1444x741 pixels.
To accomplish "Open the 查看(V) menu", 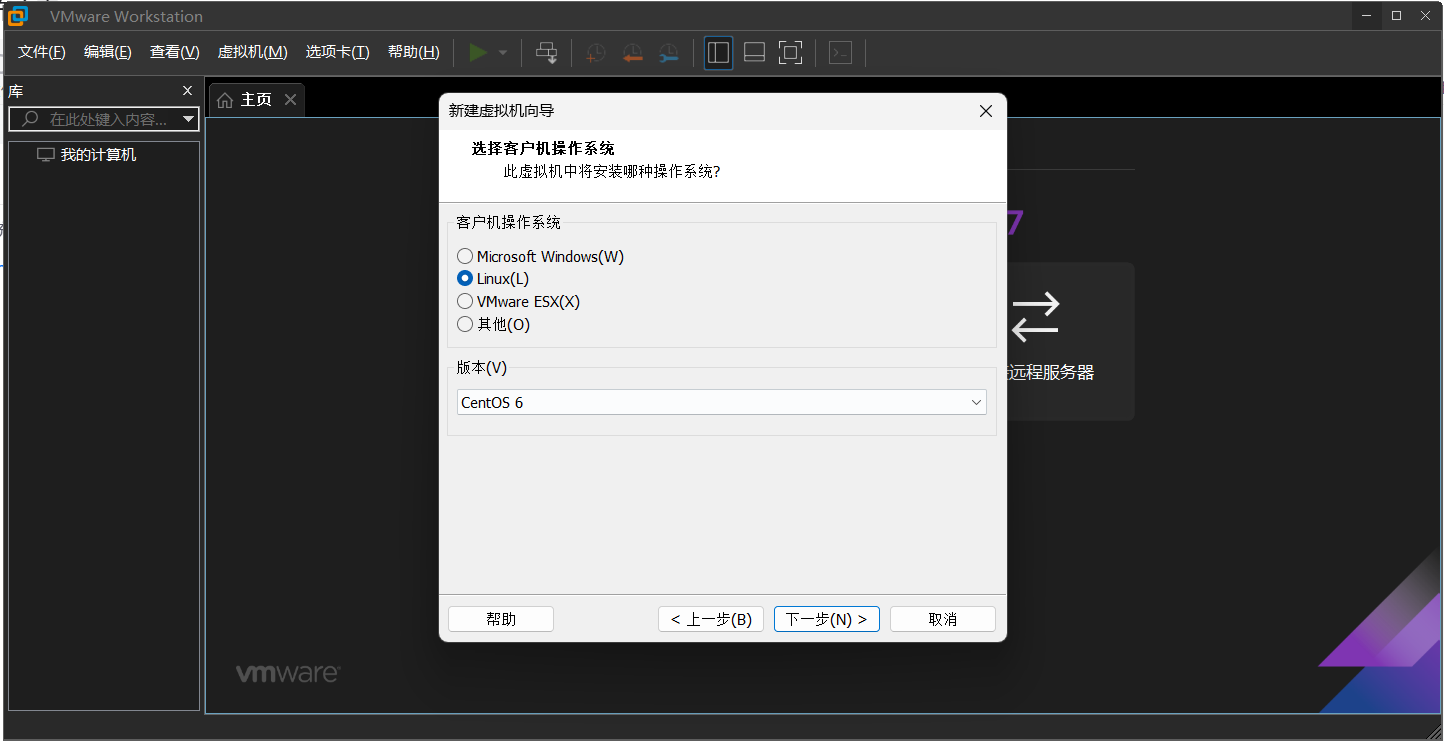I will (x=175, y=52).
